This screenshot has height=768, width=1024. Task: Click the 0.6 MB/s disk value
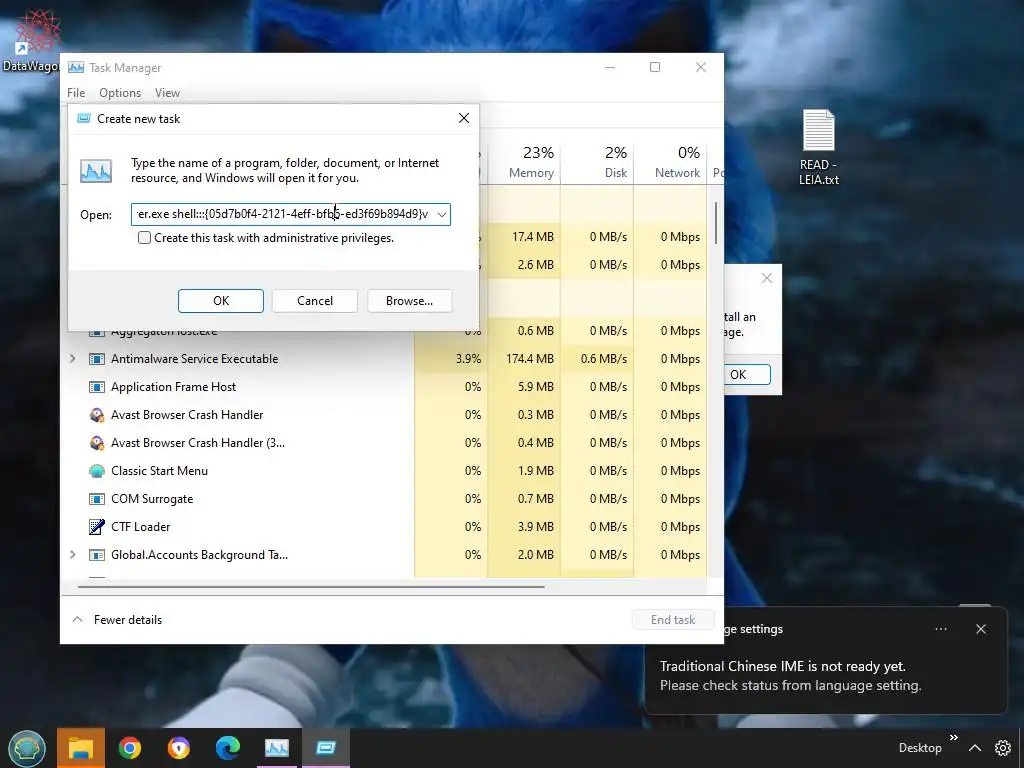[x=603, y=359]
